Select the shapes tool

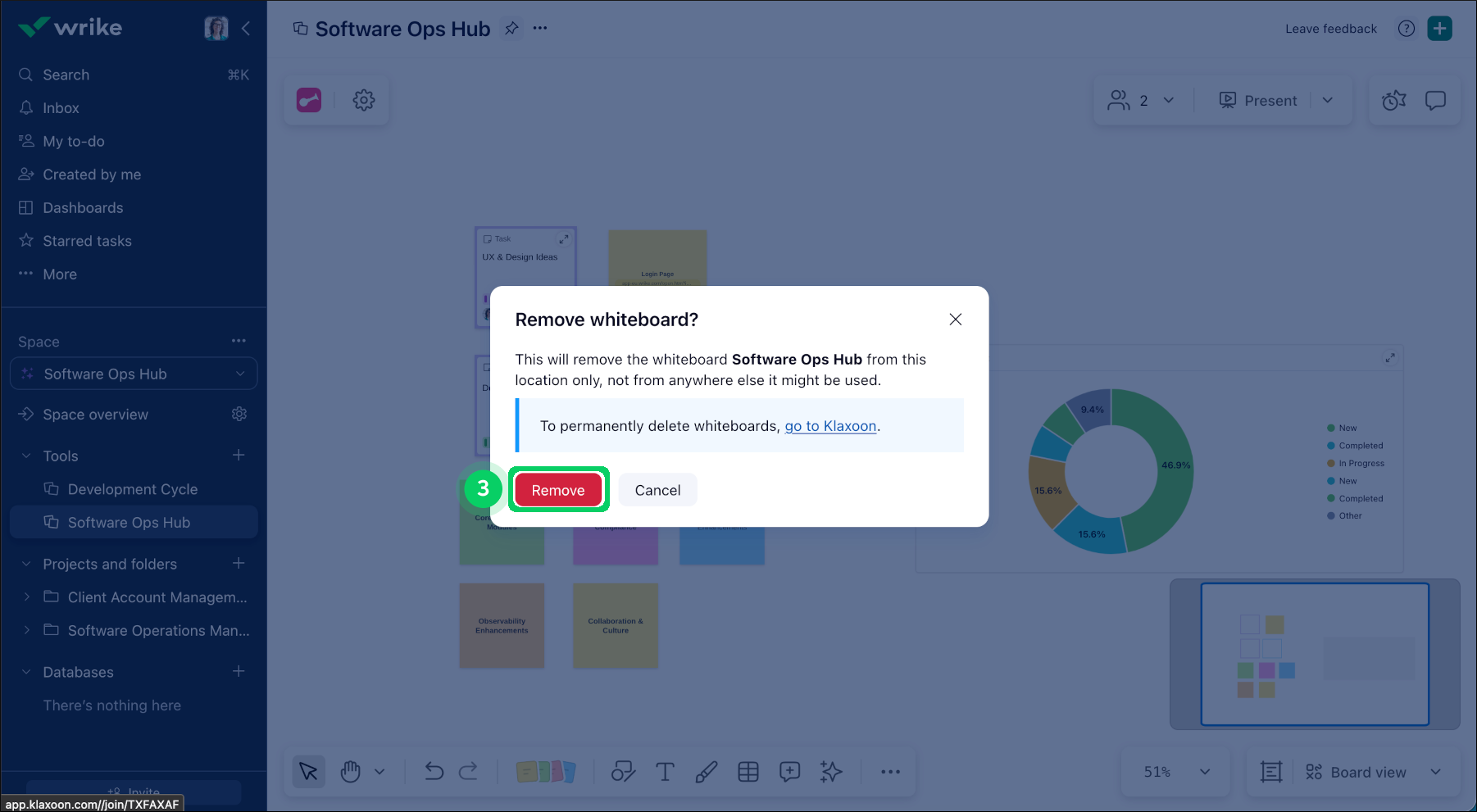click(x=623, y=772)
